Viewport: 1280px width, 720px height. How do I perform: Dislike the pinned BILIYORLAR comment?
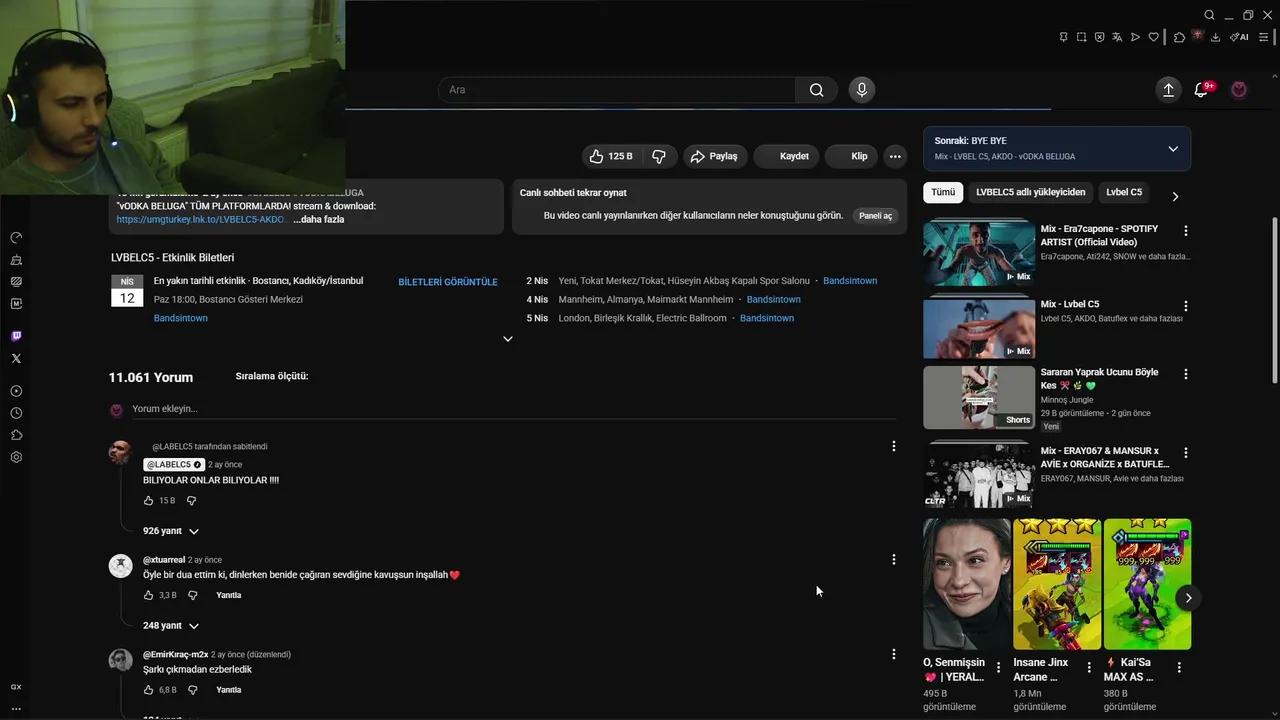(191, 501)
